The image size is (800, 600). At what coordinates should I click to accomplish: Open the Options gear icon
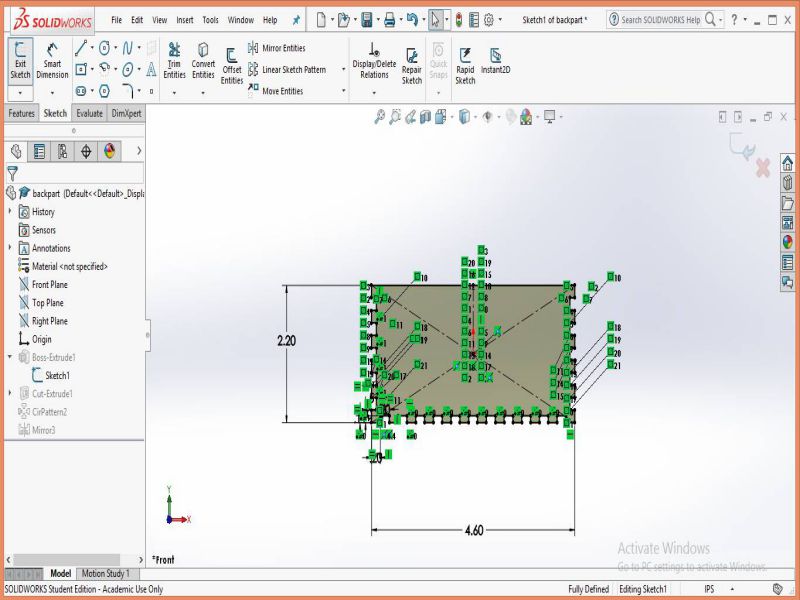pyautogui.click(x=489, y=20)
